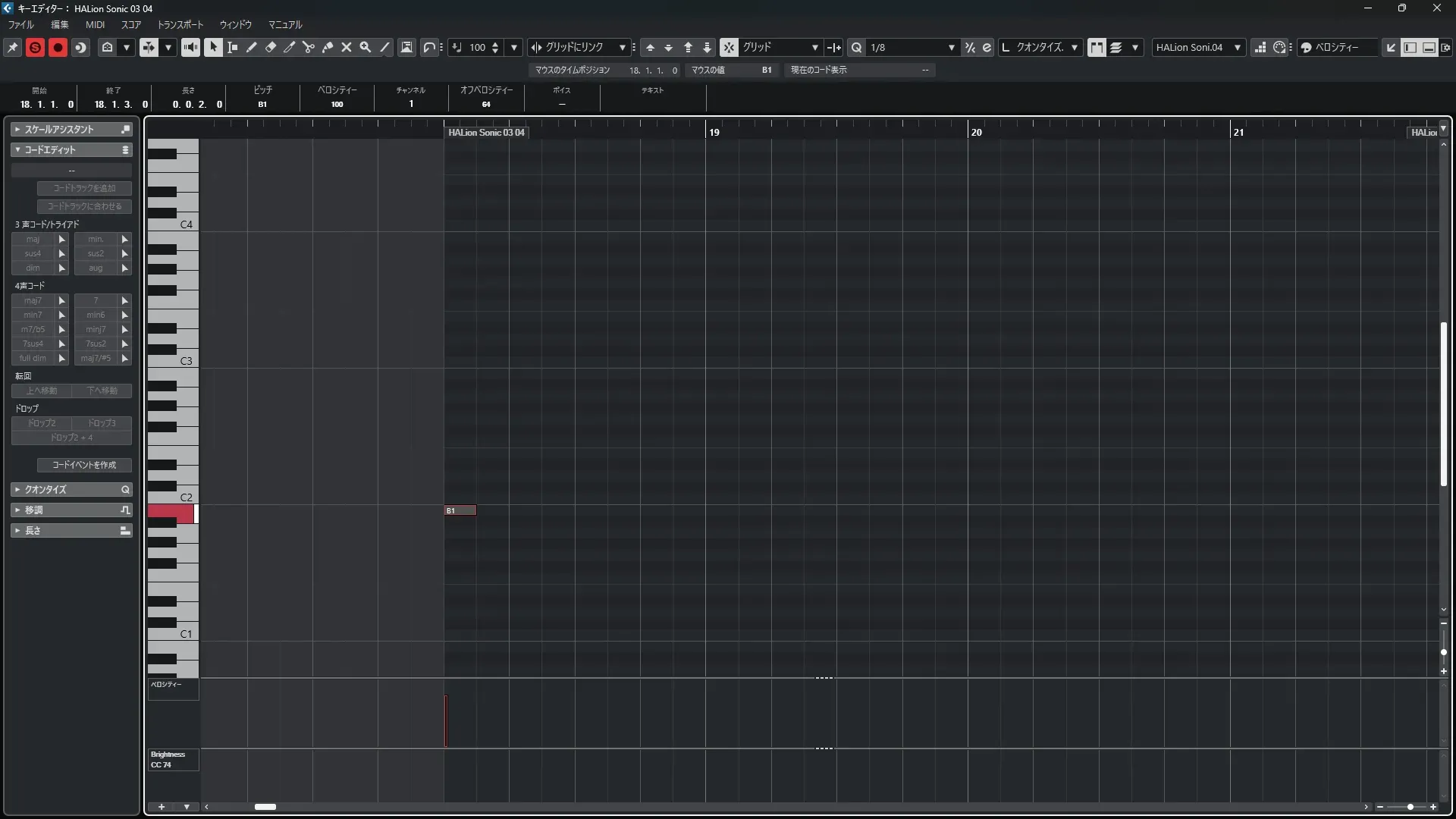The height and width of the screenshot is (819, 1456).
Task: Open the 1/8 quantize preset dropdown
Action: click(x=951, y=47)
